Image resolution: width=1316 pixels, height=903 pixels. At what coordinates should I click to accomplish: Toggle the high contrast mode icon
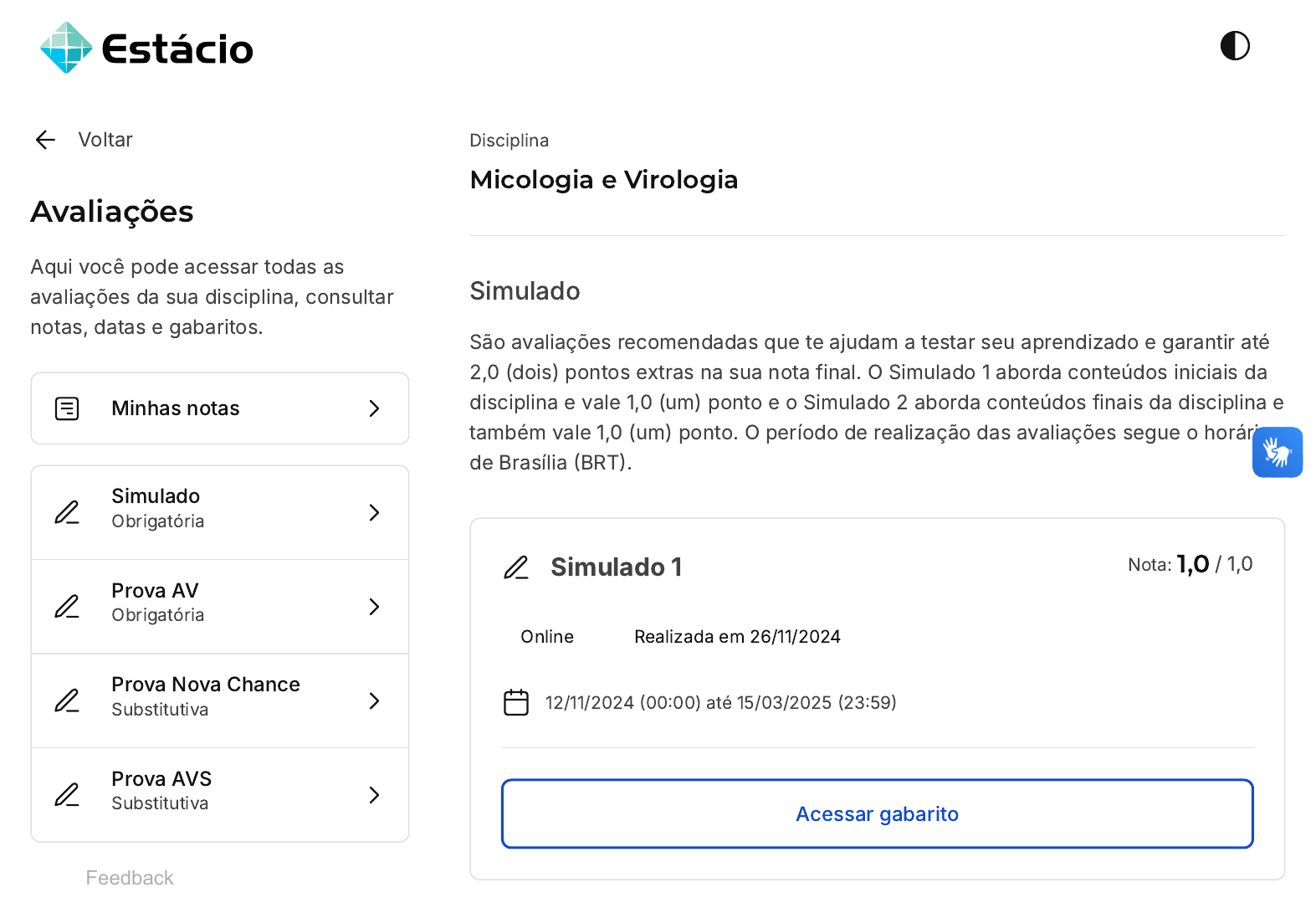(x=1235, y=46)
